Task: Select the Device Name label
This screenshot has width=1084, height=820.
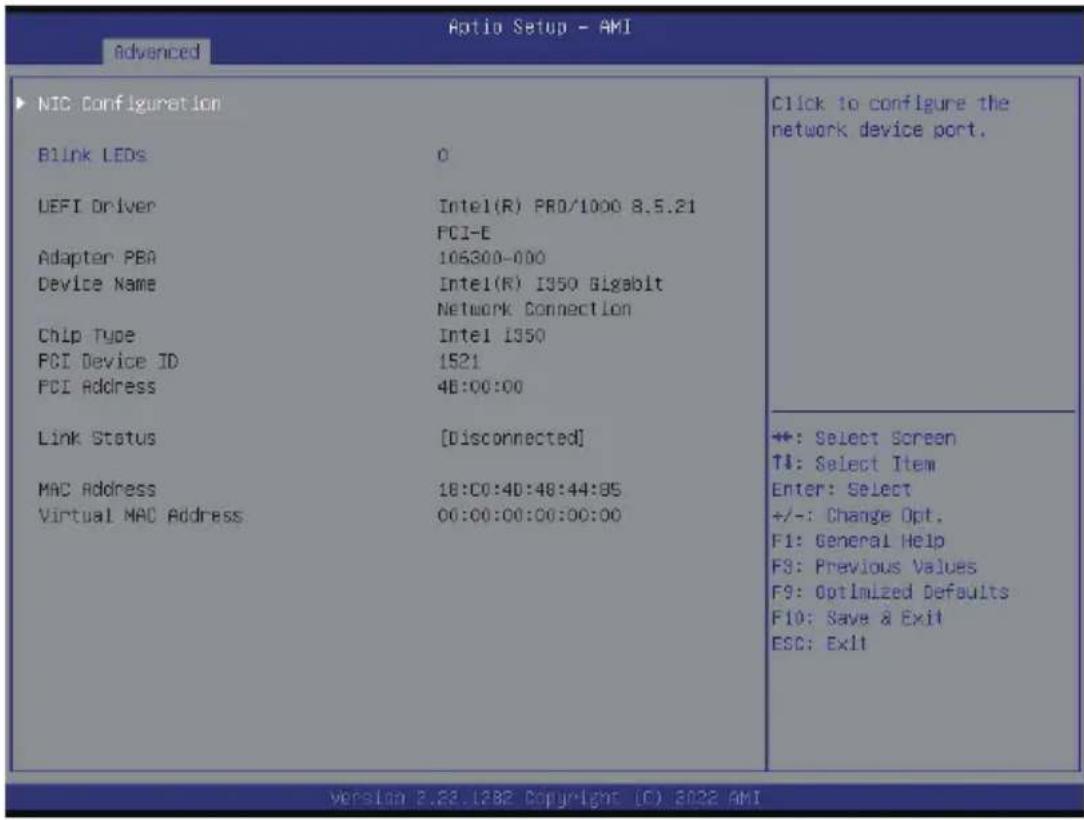Action: 97,283
